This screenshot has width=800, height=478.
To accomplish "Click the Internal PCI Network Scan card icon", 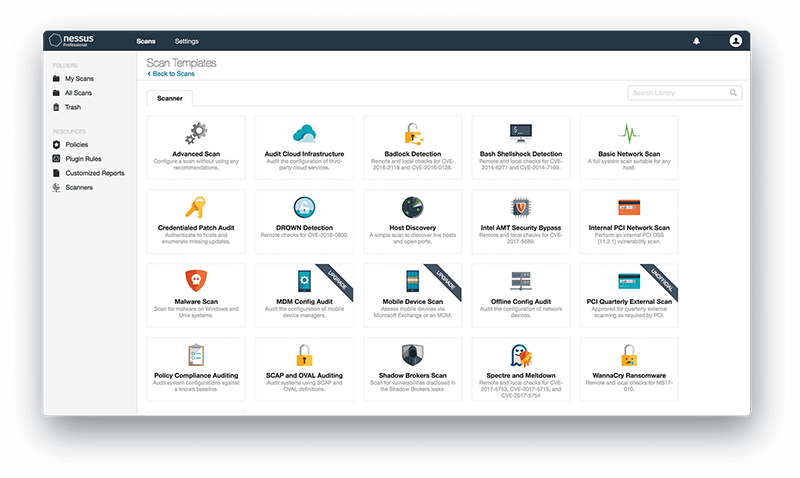I will pyautogui.click(x=629, y=208).
